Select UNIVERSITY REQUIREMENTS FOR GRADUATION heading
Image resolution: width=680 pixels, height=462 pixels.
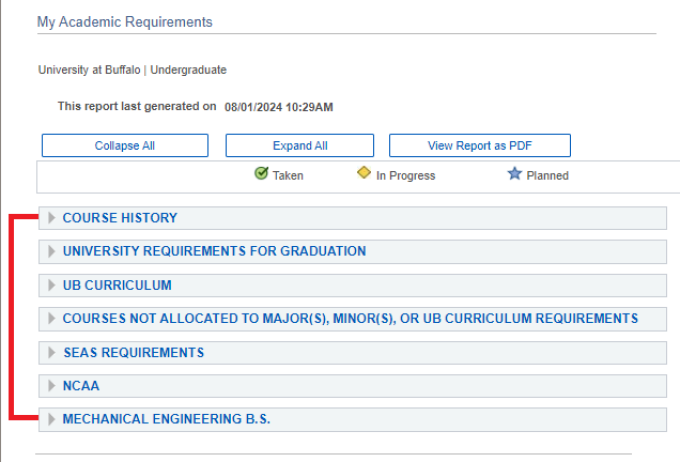(x=214, y=251)
